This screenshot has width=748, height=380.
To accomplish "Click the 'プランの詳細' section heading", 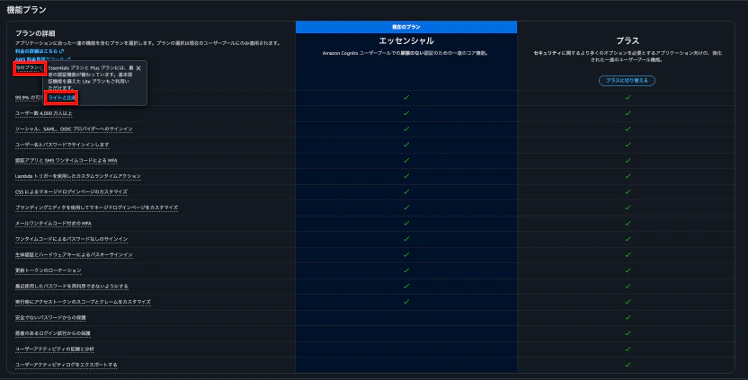I will pos(35,33).
